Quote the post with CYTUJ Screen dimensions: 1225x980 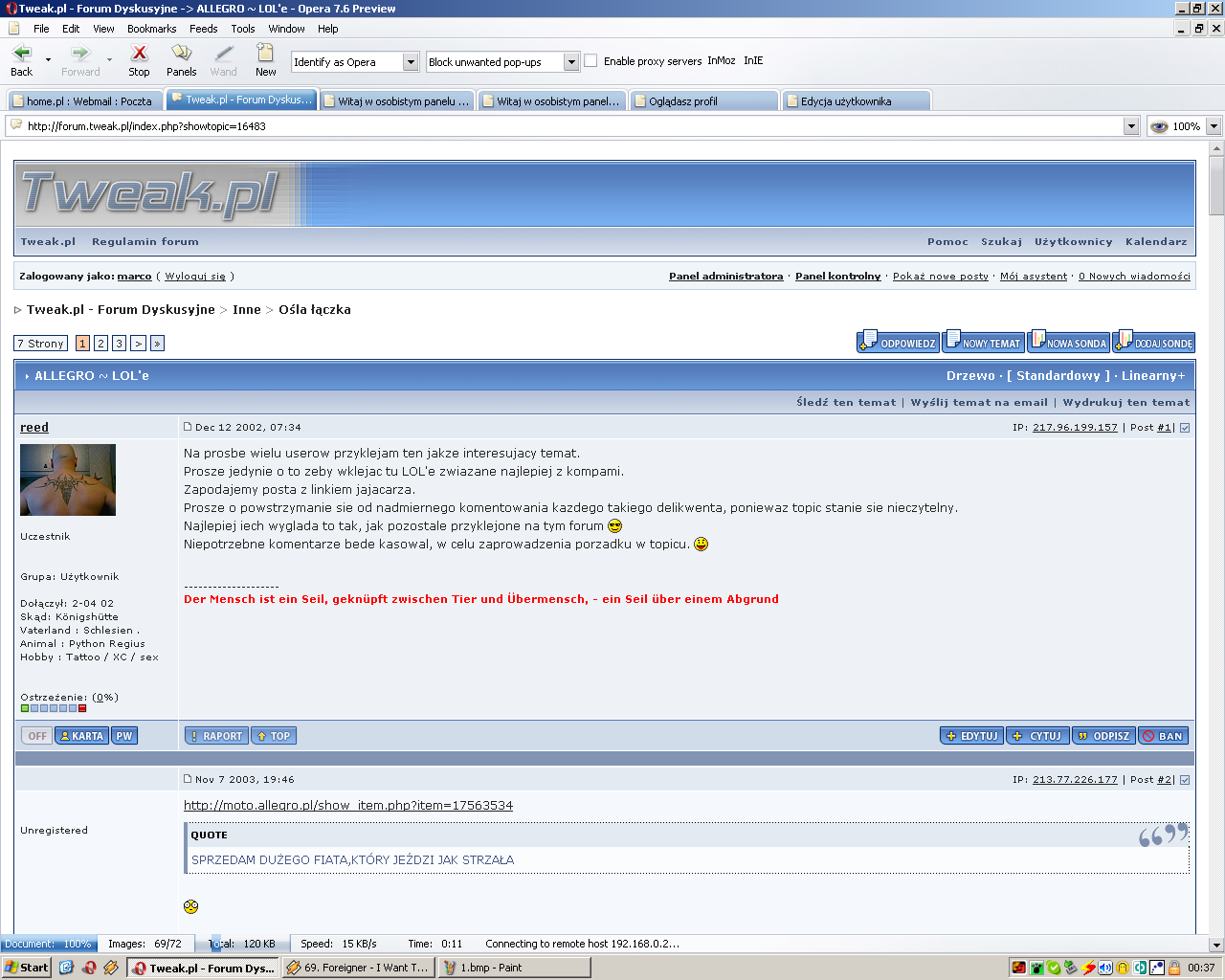(1037, 736)
